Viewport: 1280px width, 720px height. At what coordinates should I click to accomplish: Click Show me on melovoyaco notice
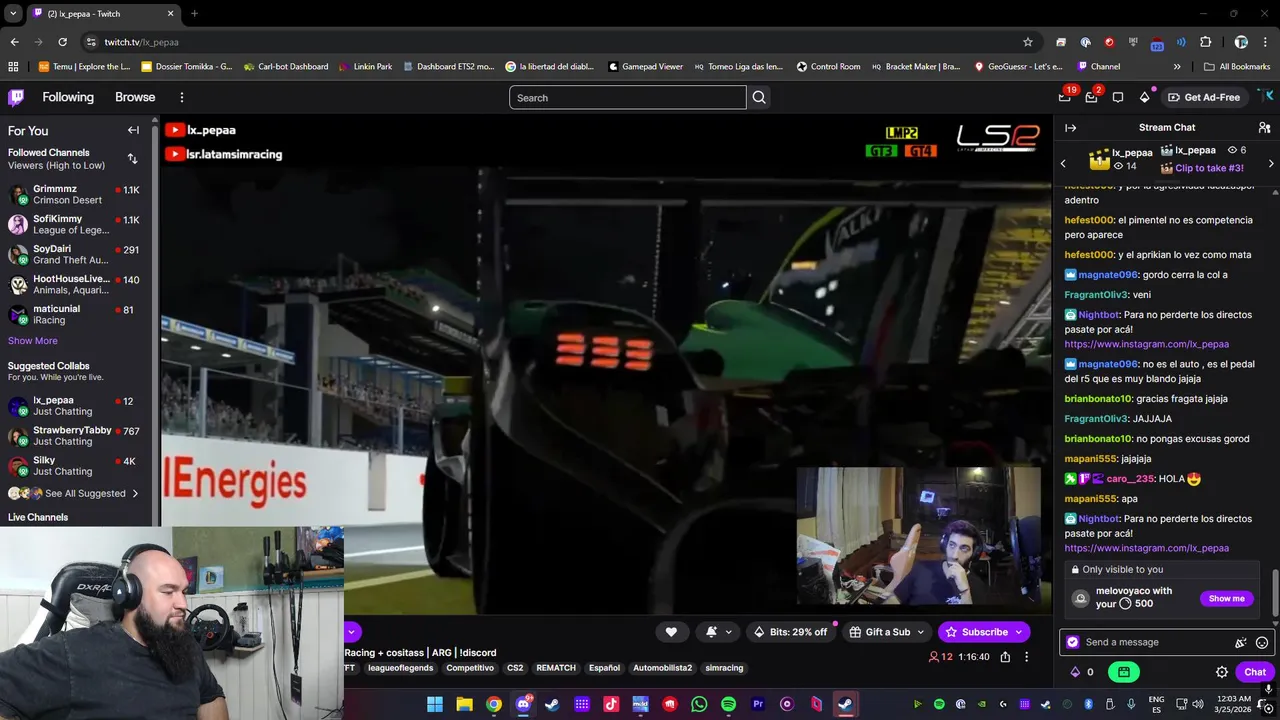pos(1226,599)
